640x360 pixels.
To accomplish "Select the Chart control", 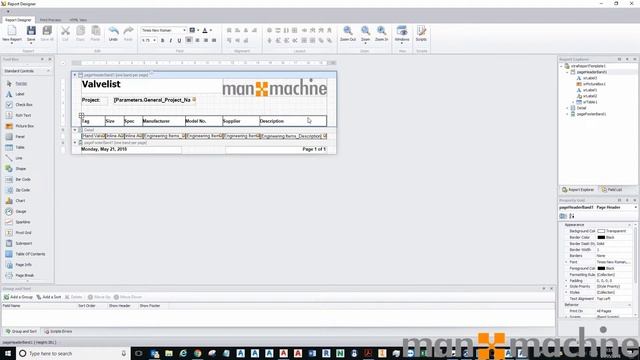I will click(20, 200).
